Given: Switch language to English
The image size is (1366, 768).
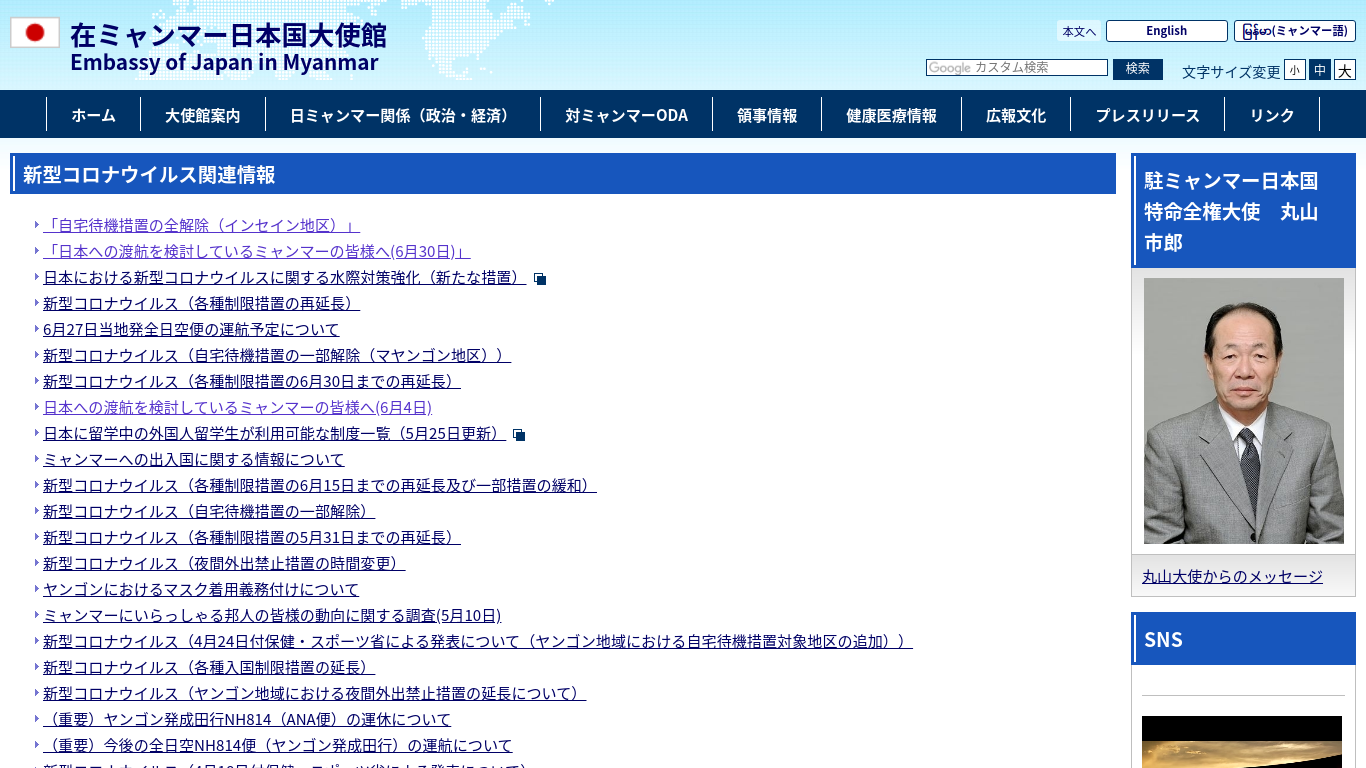Looking at the screenshot, I should pos(1166,31).
